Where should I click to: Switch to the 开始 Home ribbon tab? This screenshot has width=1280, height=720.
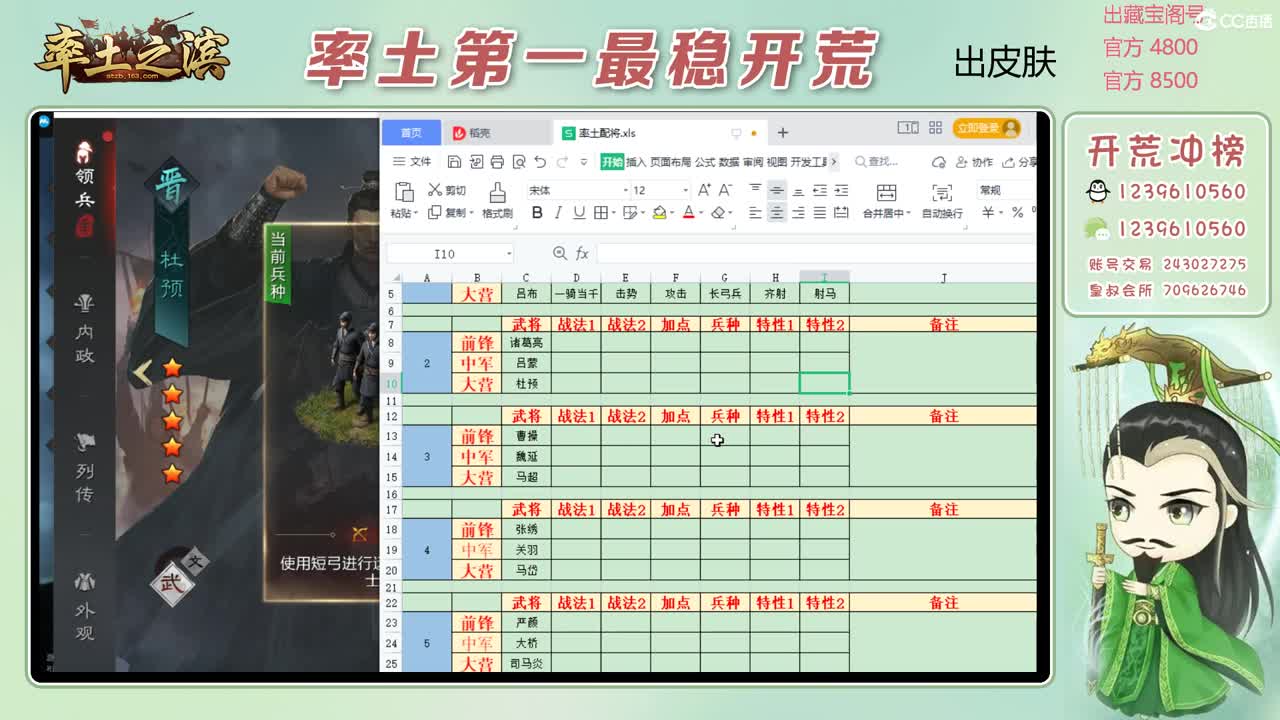pyautogui.click(x=611, y=161)
